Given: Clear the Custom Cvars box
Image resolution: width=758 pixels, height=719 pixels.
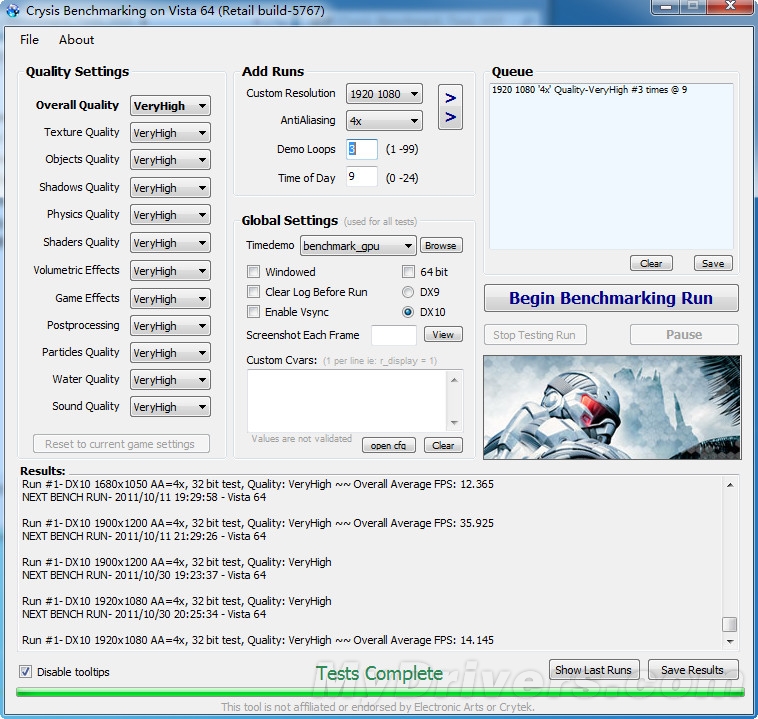Looking at the screenshot, I should click(x=443, y=445).
